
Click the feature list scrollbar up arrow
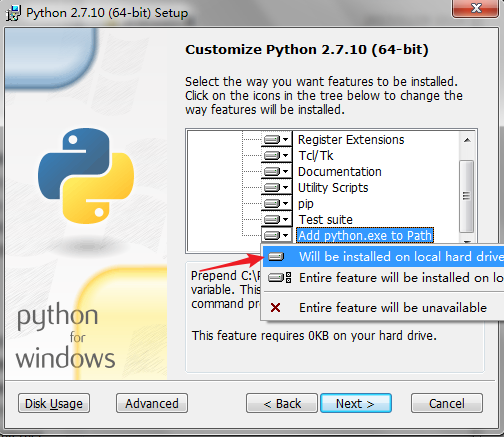467,140
